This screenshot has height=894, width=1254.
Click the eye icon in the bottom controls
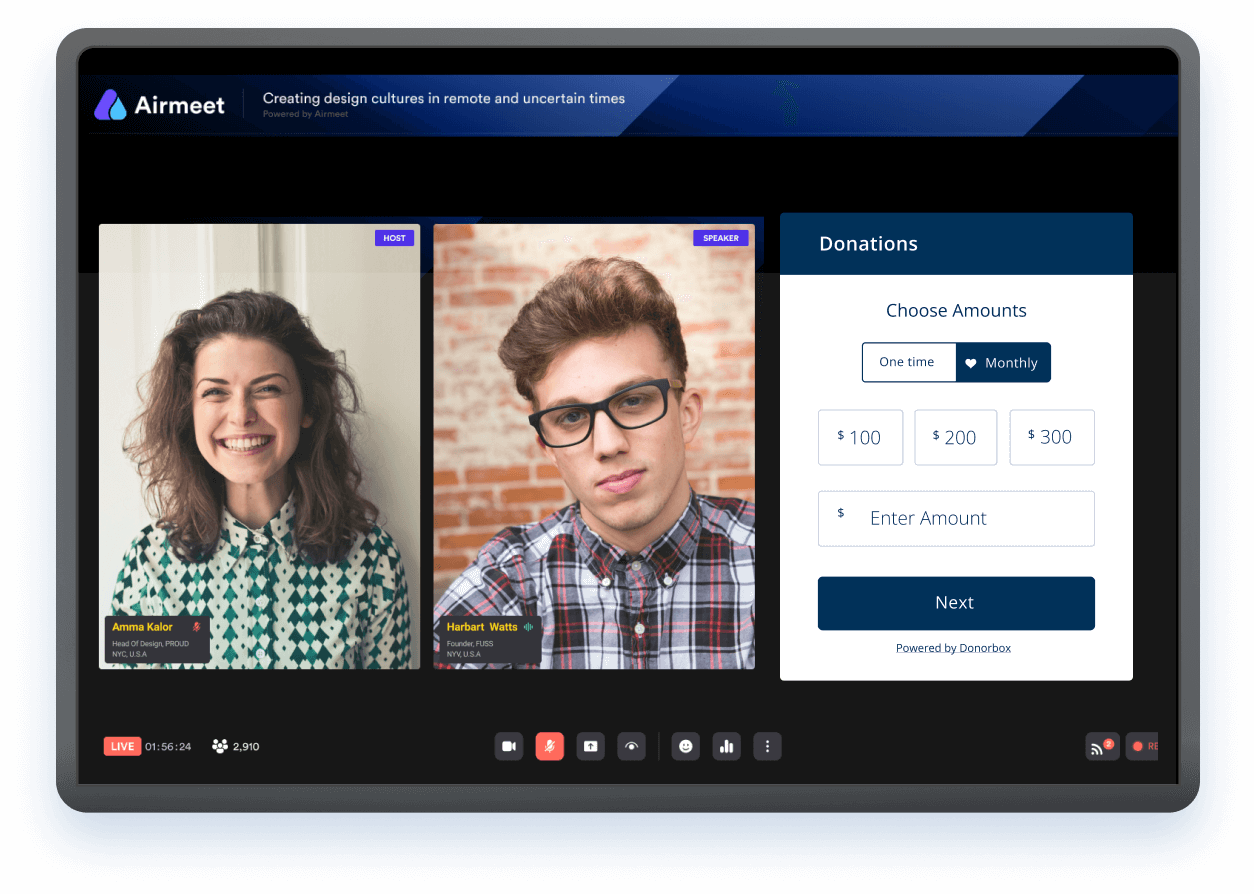point(632,746)
